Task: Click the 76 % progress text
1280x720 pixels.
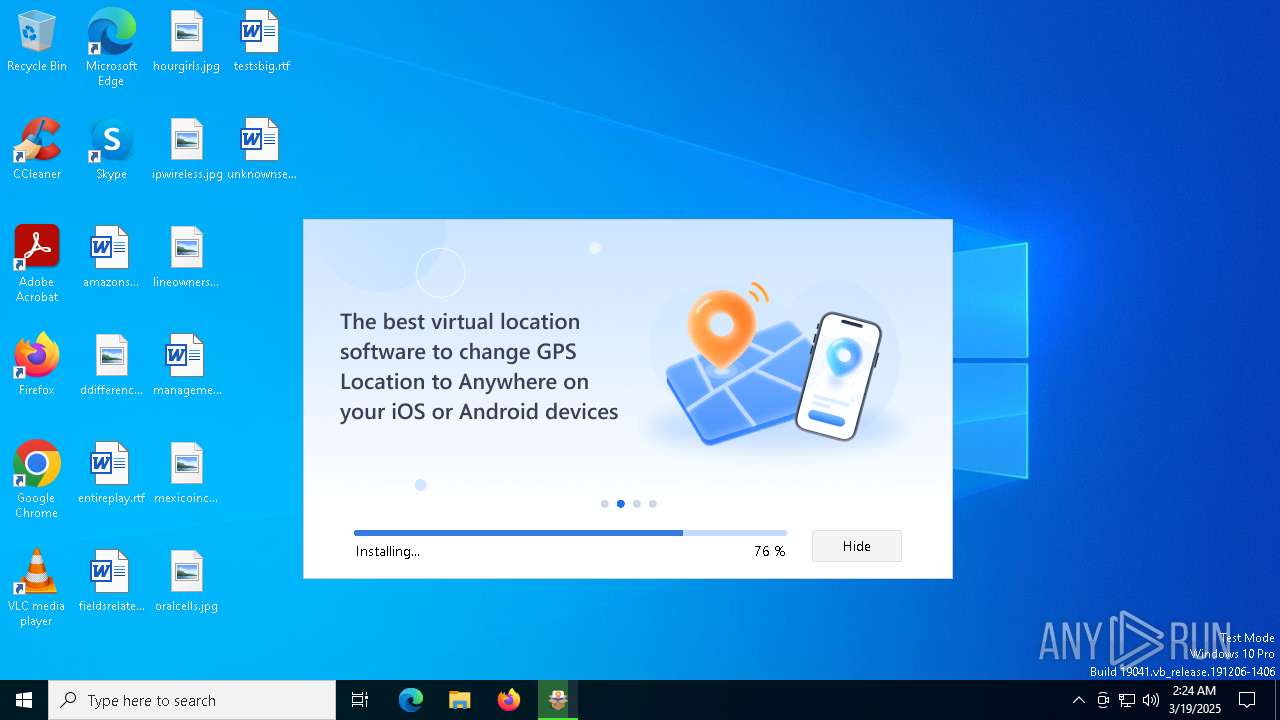Action: point(770,551)
